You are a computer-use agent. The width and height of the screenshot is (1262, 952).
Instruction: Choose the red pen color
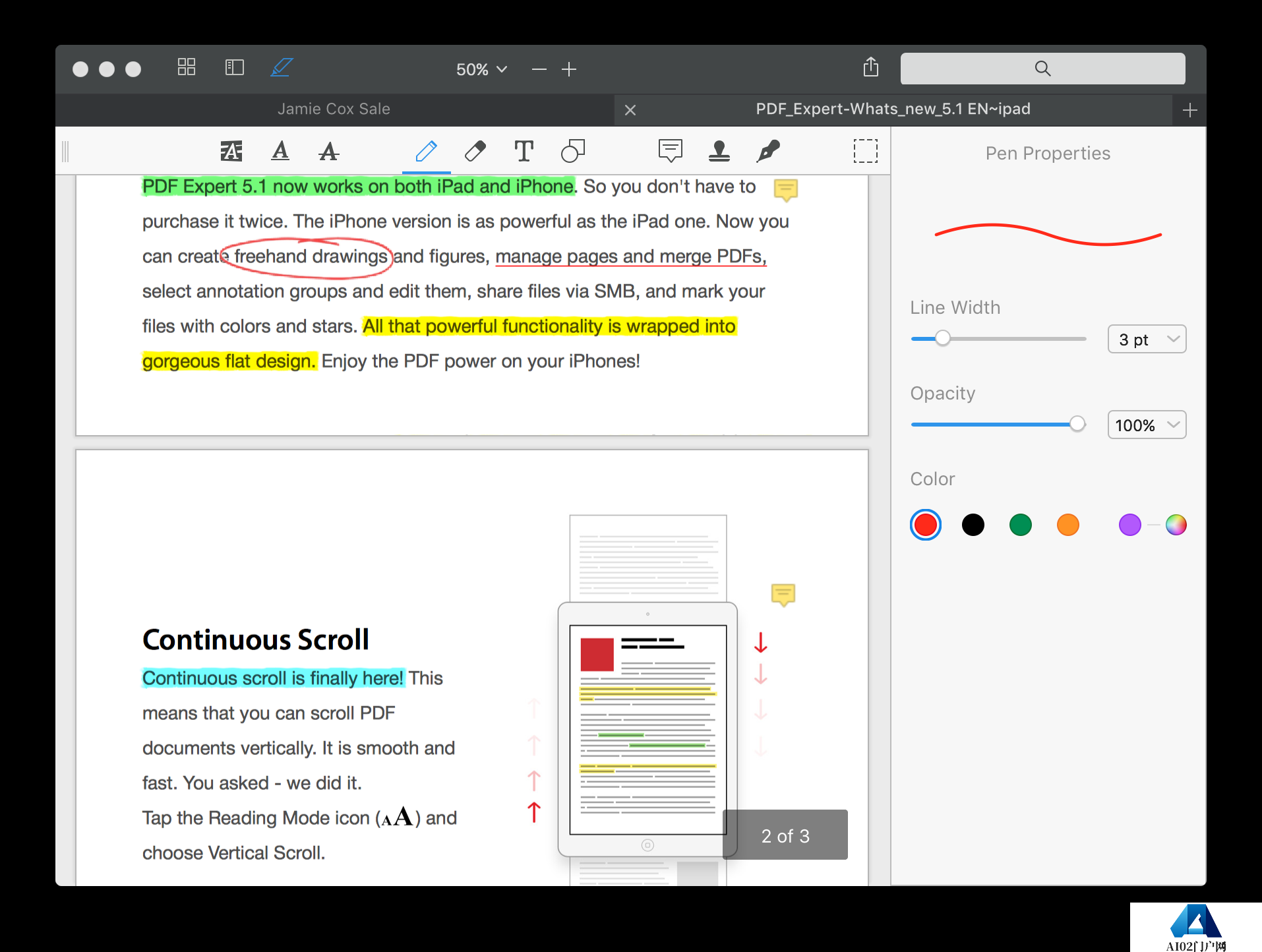click(x=926, y=525)
